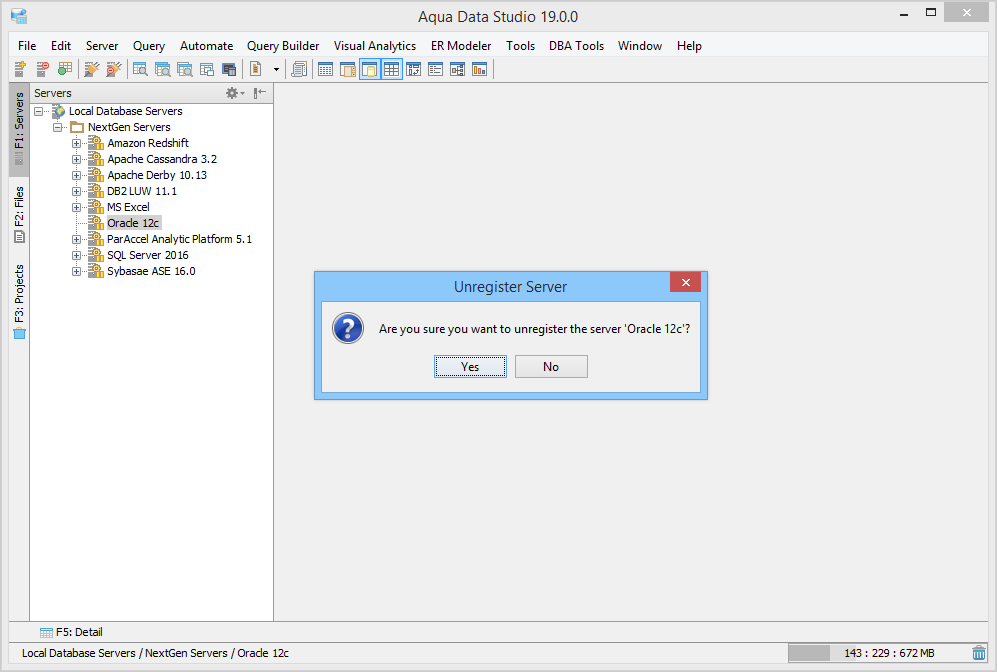This screenshot has height=672, width=997.
Task: Open the Tools menu
Action: (520, 46)
